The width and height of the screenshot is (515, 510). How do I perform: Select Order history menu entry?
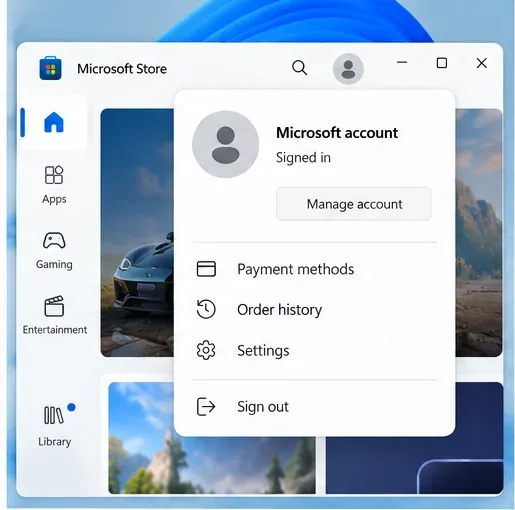[x=314, y=310]
